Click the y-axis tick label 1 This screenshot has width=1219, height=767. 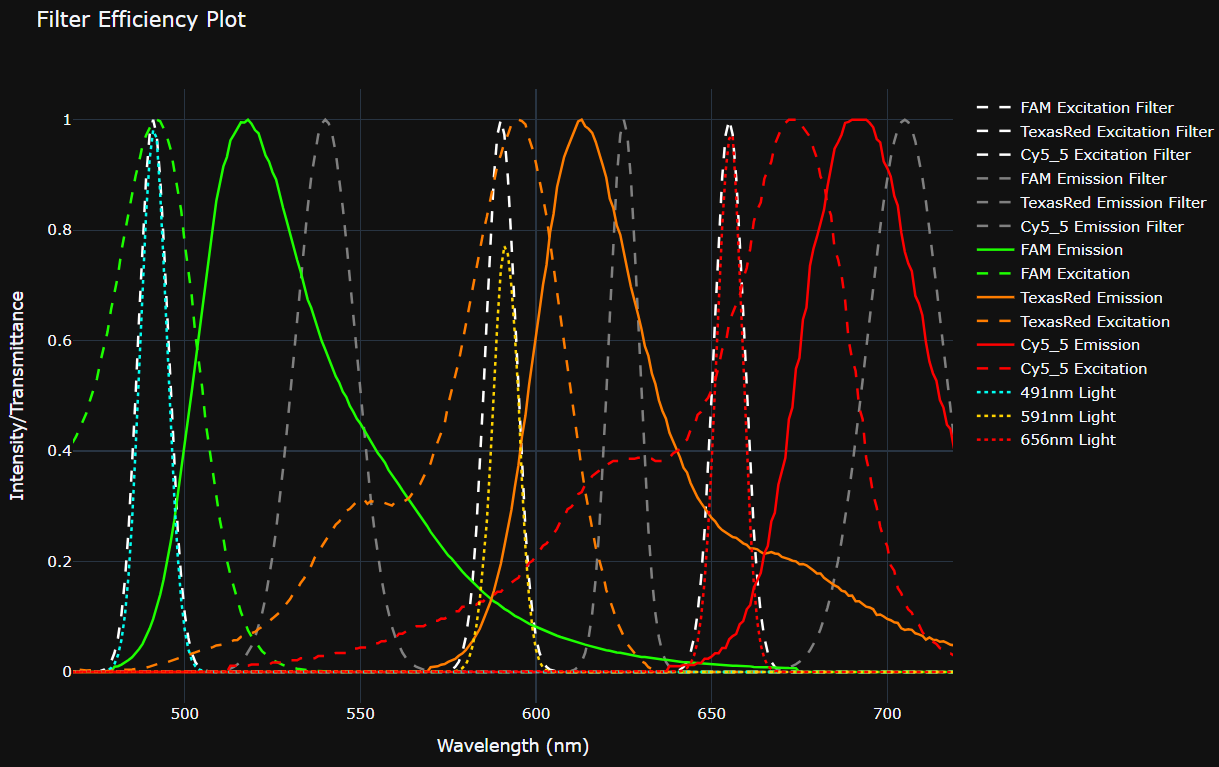67,120
